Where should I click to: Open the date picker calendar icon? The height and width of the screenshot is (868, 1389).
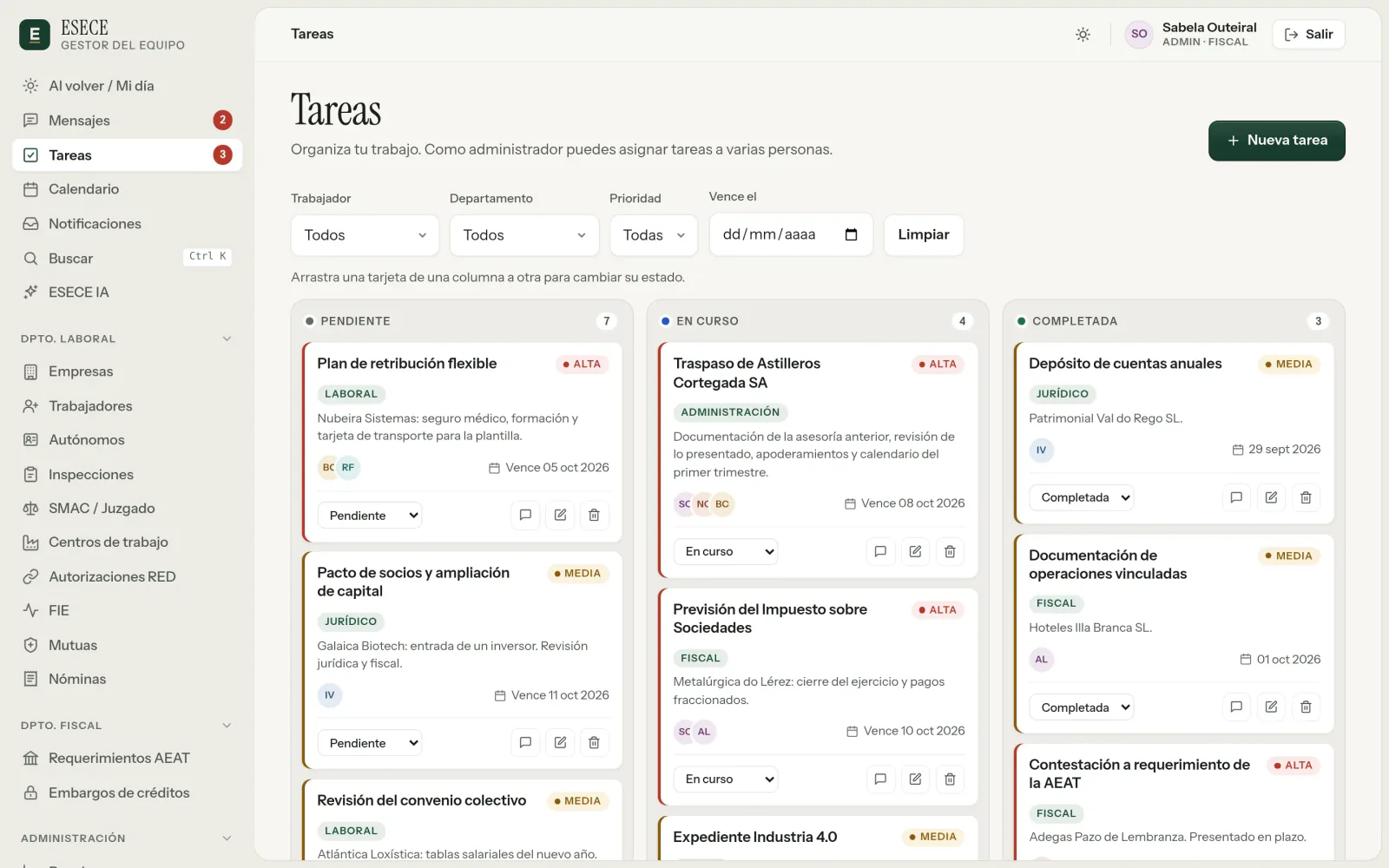pos(851,234)
